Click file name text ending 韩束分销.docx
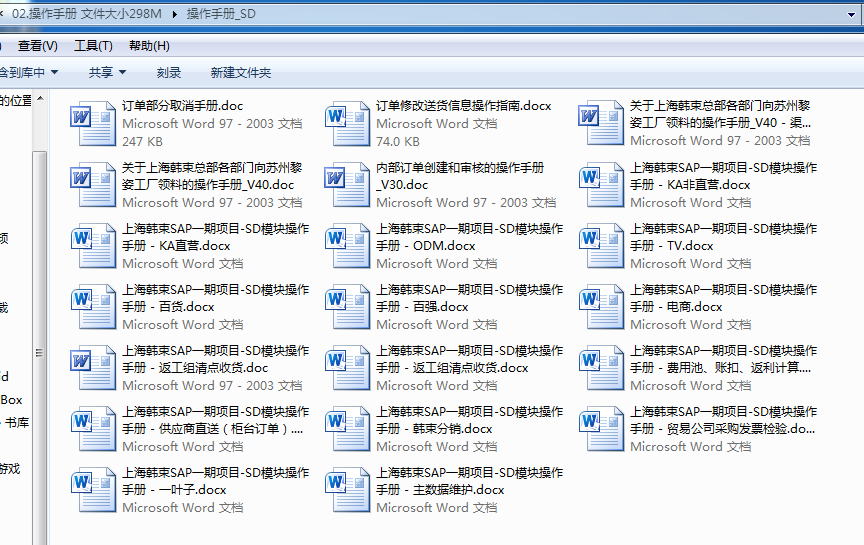 (x=469, y=420)
